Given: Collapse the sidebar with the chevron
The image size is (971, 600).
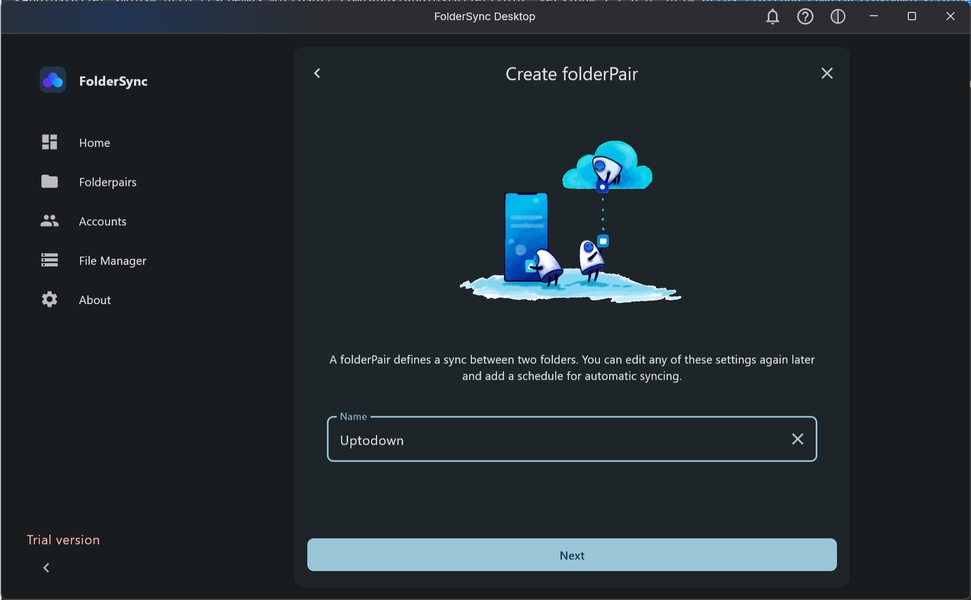Looking at the screenshot, I should (46, 568).
